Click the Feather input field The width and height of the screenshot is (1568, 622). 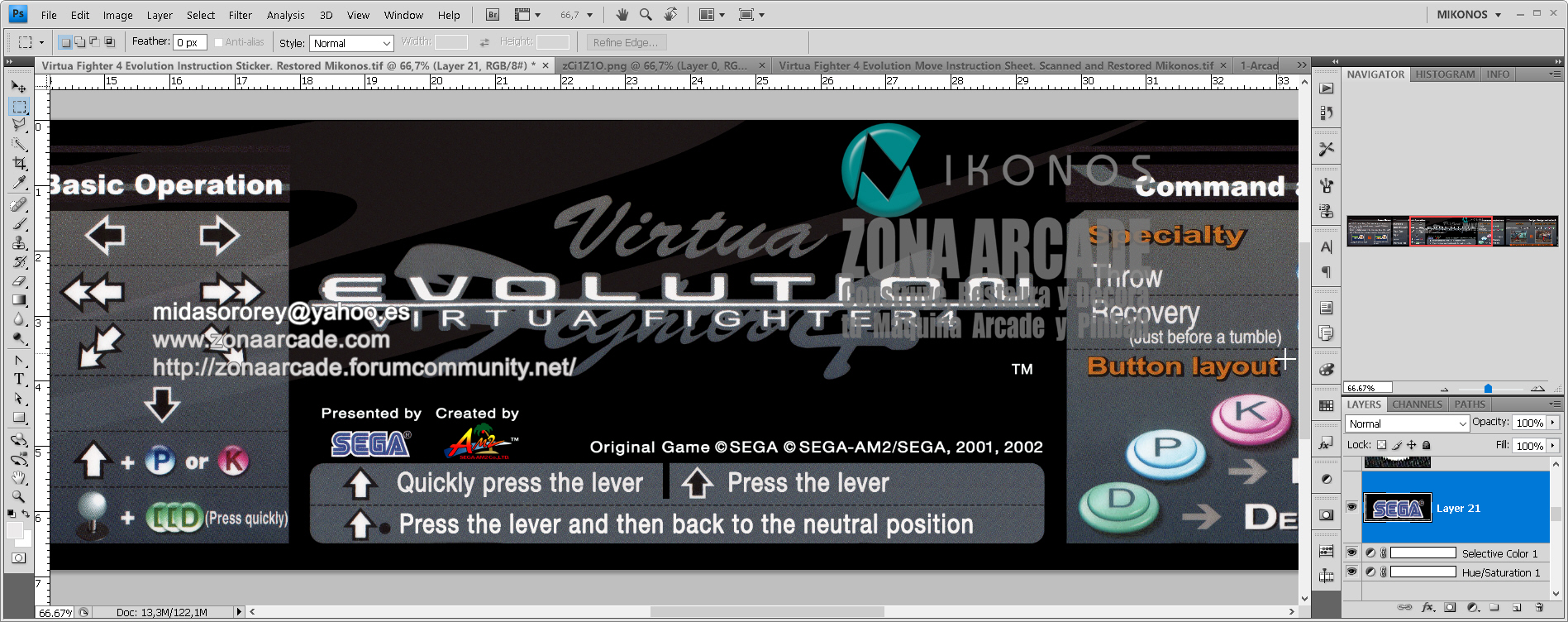coord(189,42)
